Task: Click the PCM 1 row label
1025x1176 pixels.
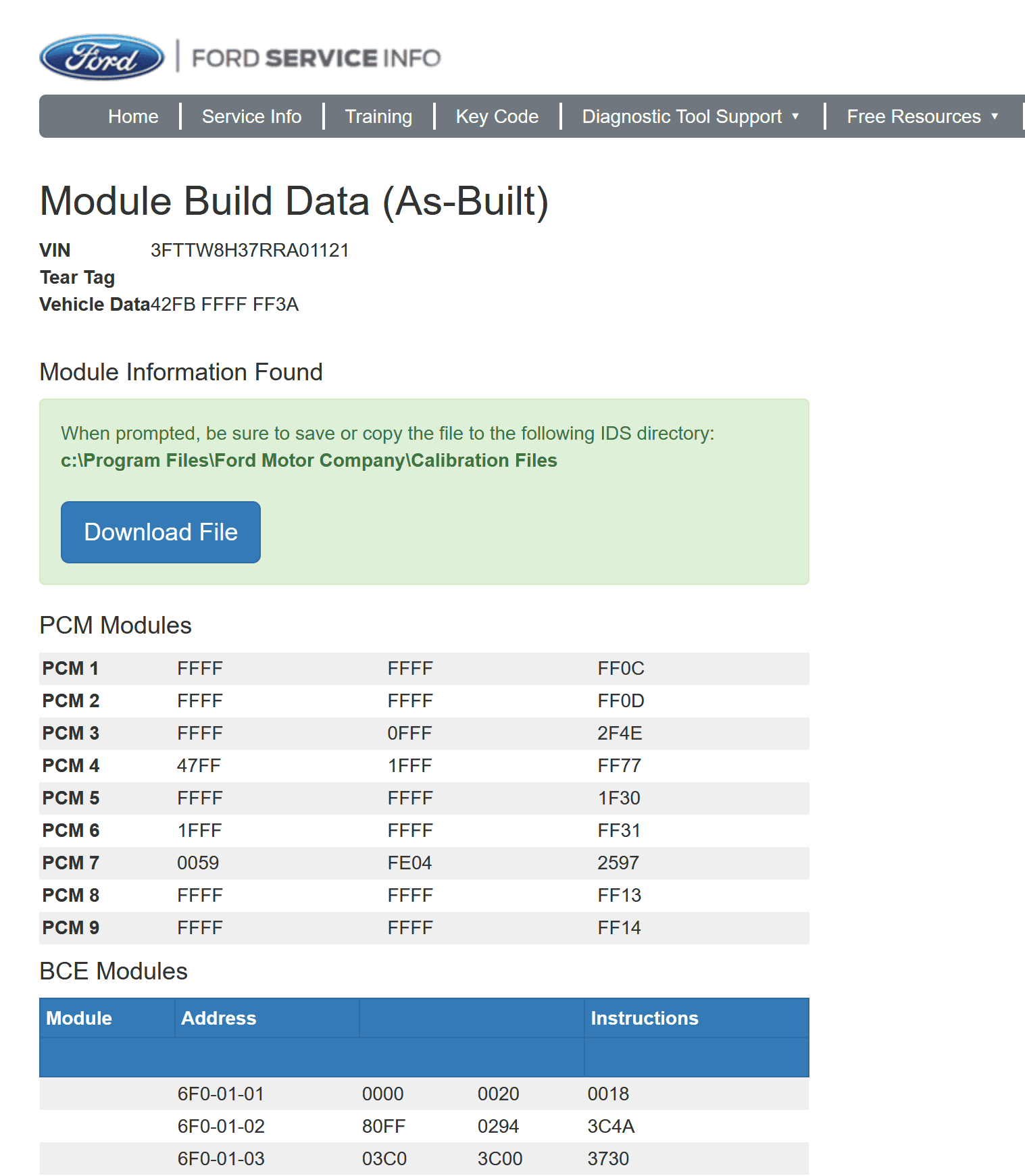Action: coord(70,669)
